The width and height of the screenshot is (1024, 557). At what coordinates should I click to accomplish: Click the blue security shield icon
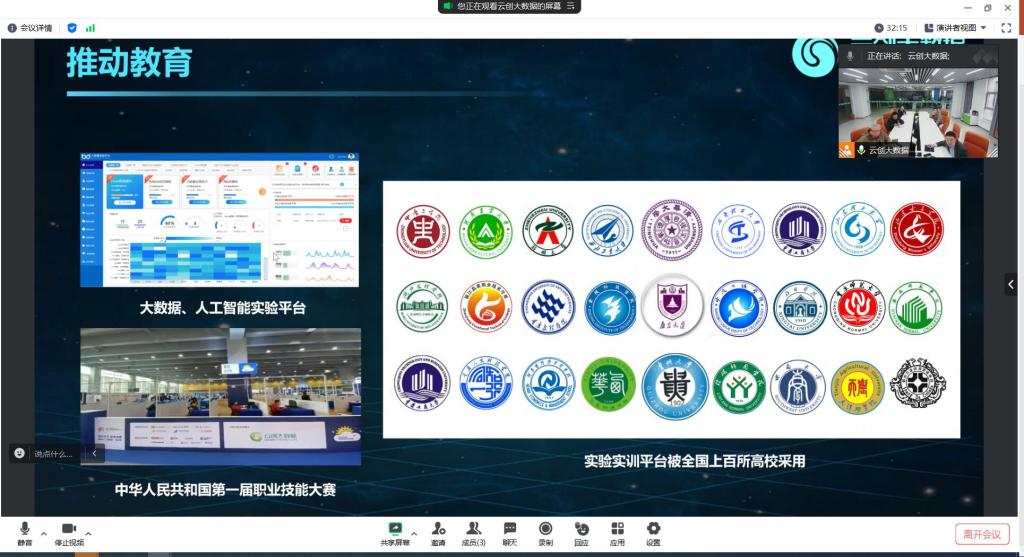pos(72,28)
